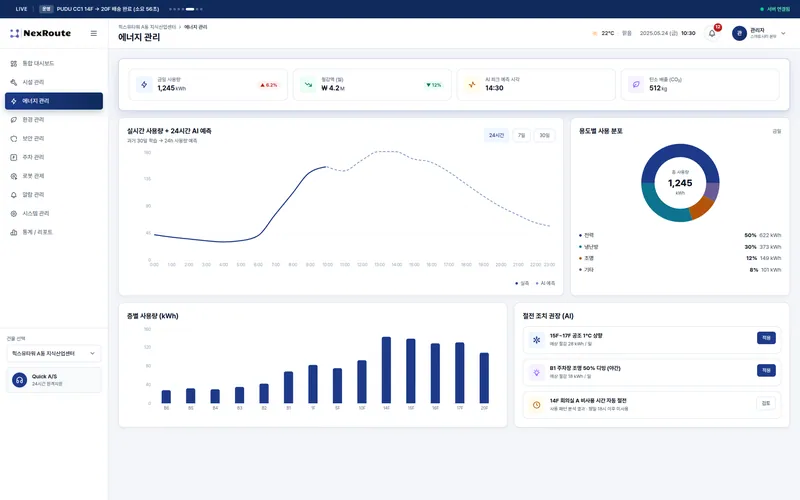Click the 주차 관리 parking icon
This screenshot has width=800, height=500.
tap(14, 157)
